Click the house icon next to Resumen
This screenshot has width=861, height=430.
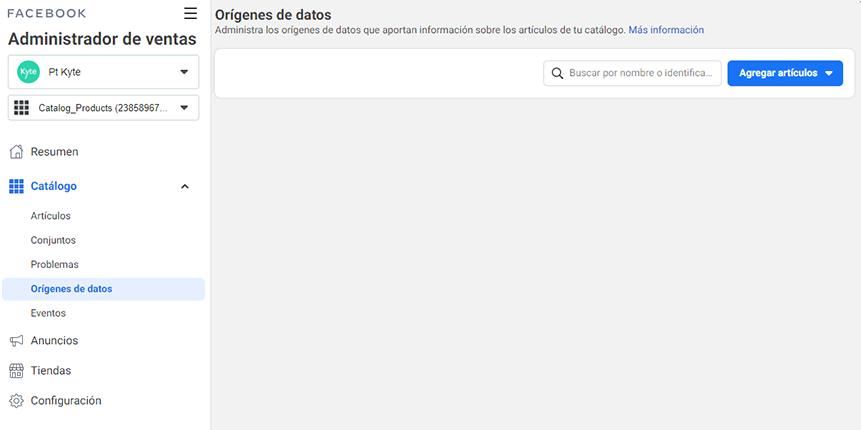pos(16,152)
